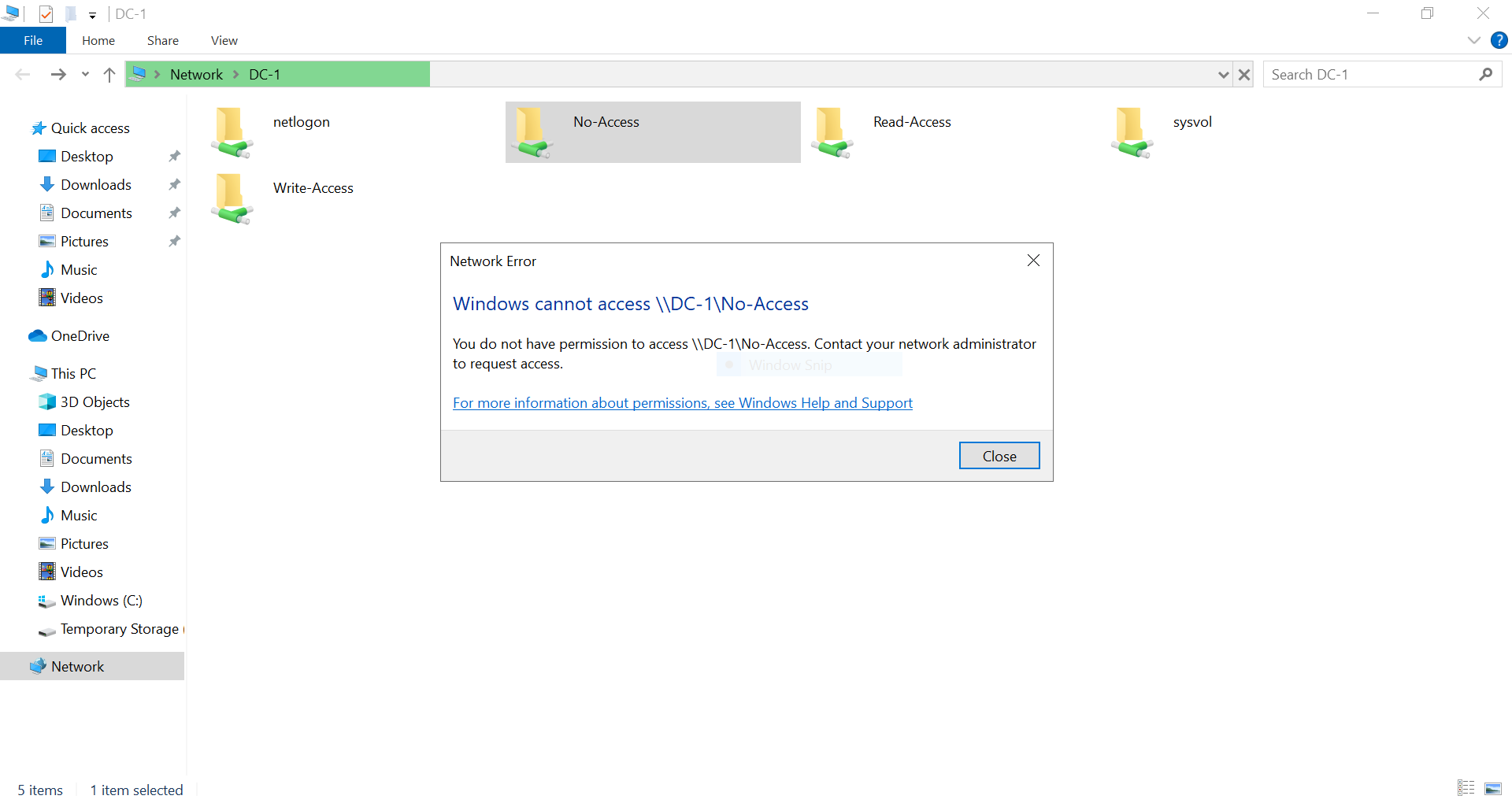Open Customize Quick Access Toolbar dropdown
The image size is (1512, 803).
tap(92, 15)
